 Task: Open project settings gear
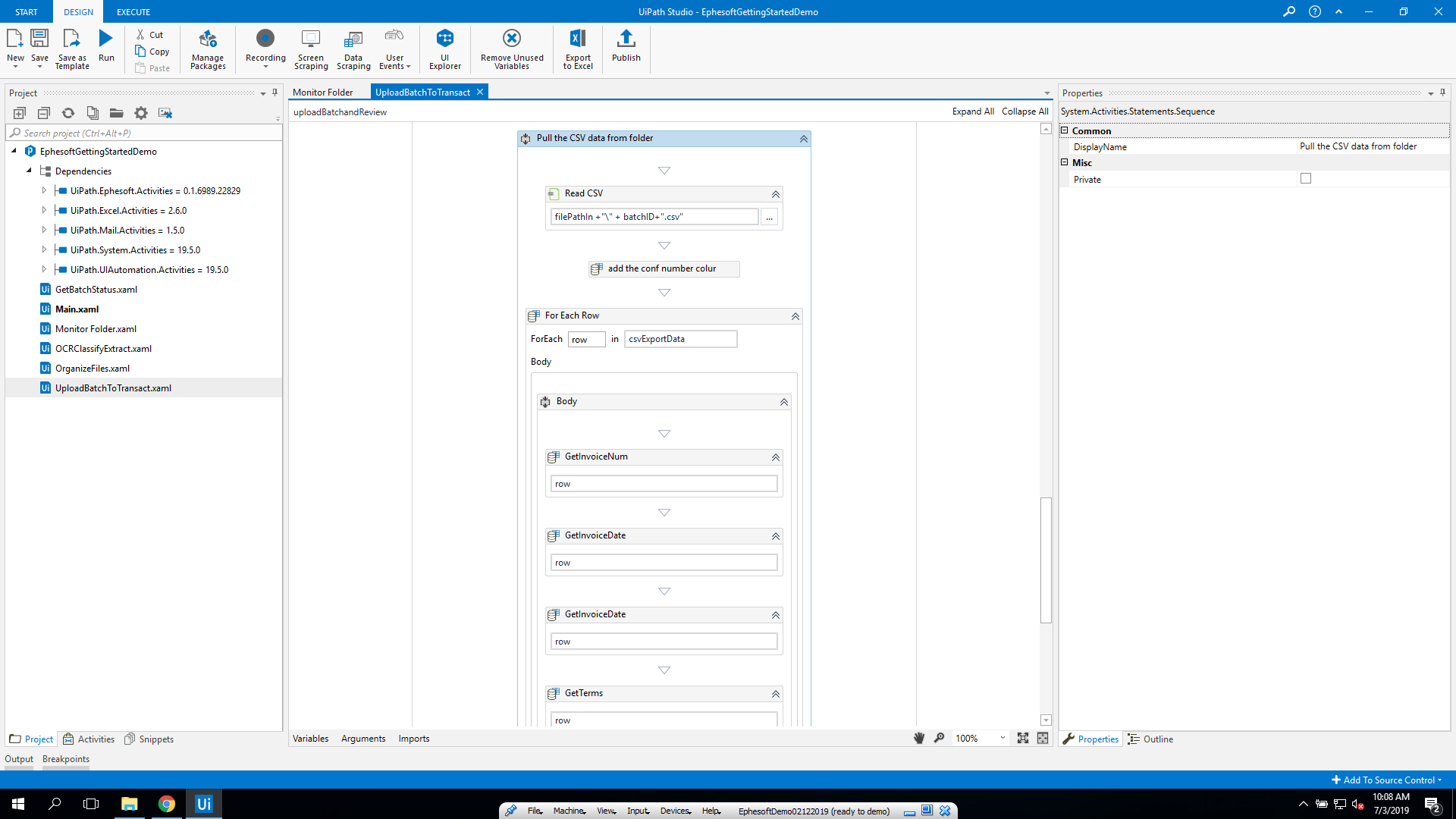coord(141,113)
